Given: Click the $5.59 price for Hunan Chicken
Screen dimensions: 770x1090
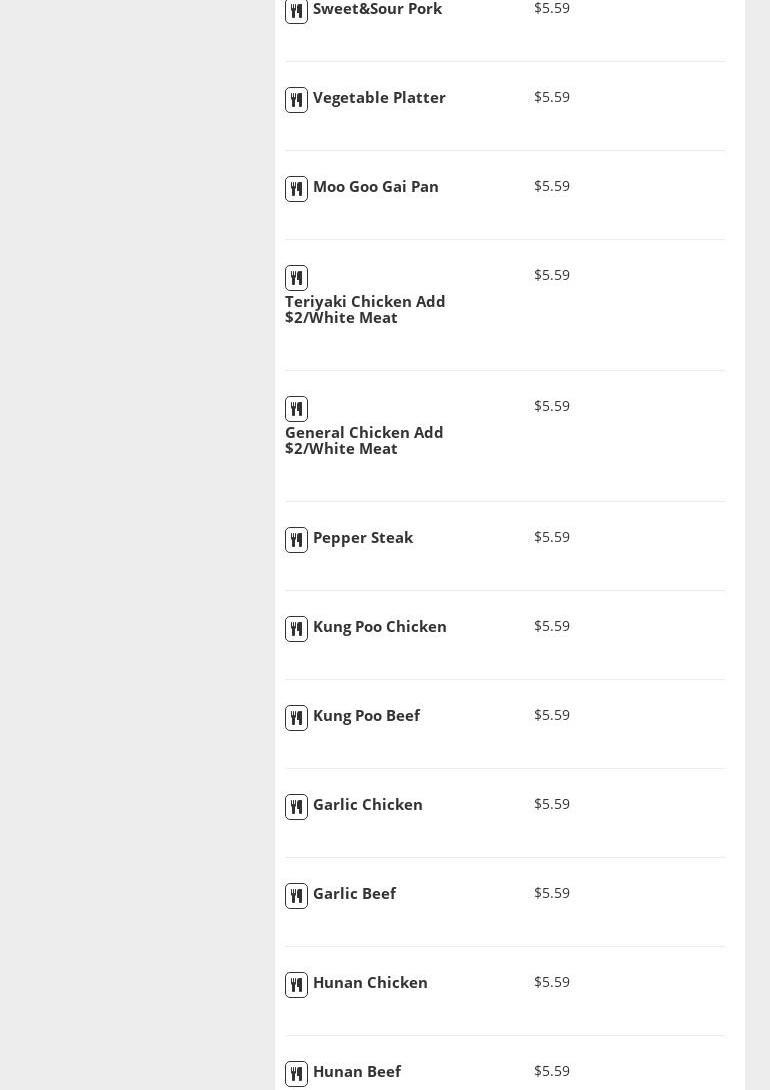Looking at the screenshot, I should coord(552,982).
